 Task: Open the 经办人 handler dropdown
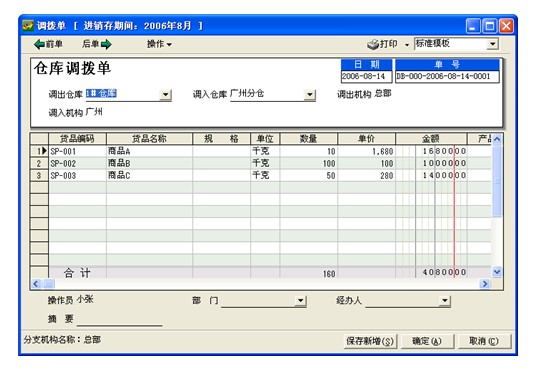pos(445,301)
